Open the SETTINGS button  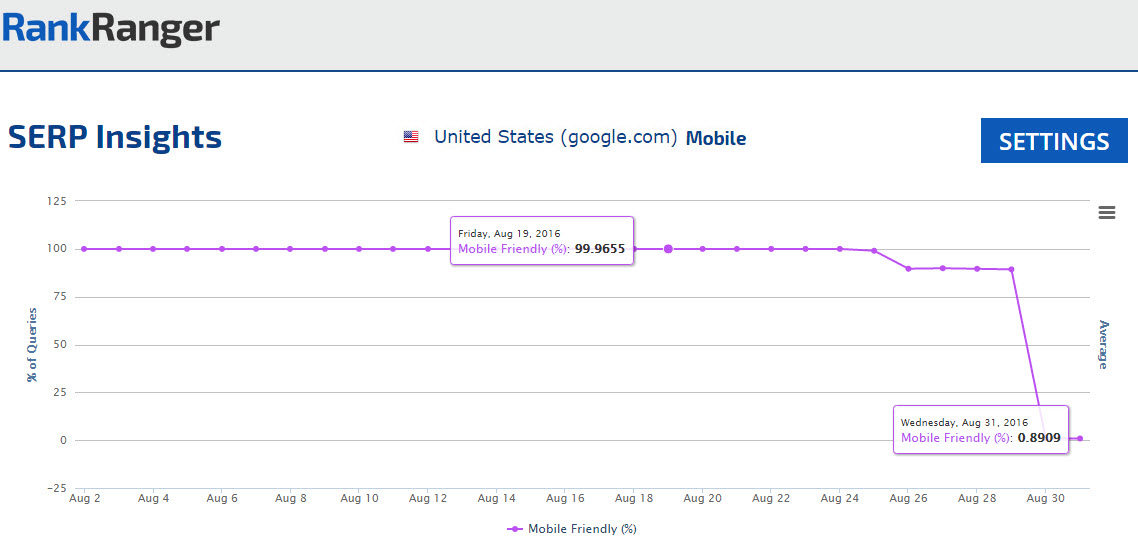(x=1054, y=141)
